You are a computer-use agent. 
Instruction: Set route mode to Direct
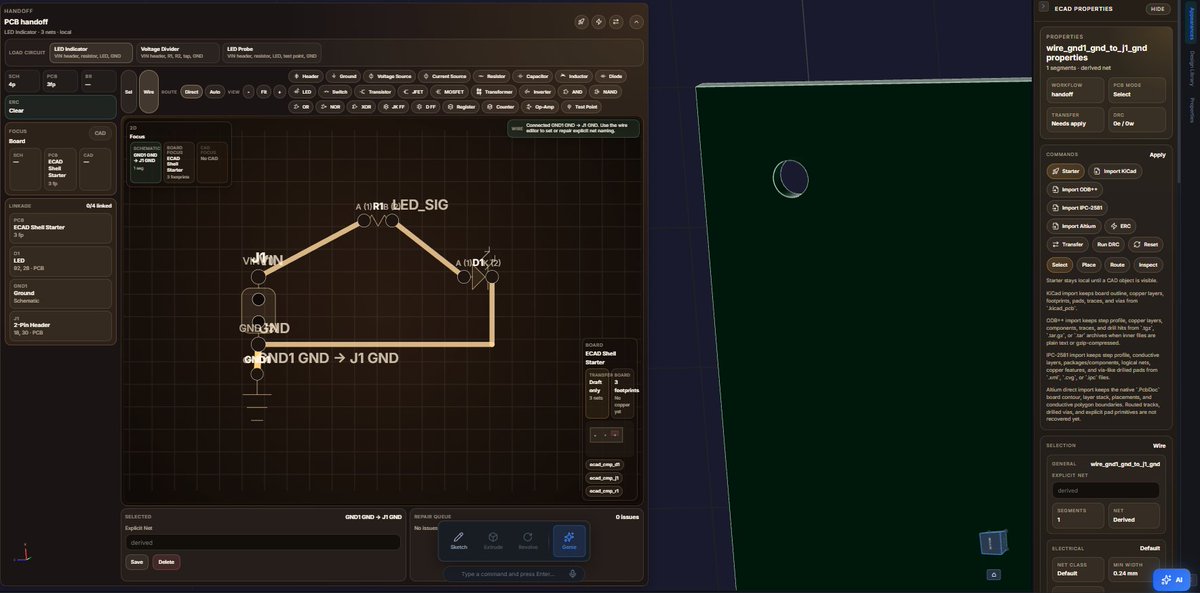(x=191, y=91)
